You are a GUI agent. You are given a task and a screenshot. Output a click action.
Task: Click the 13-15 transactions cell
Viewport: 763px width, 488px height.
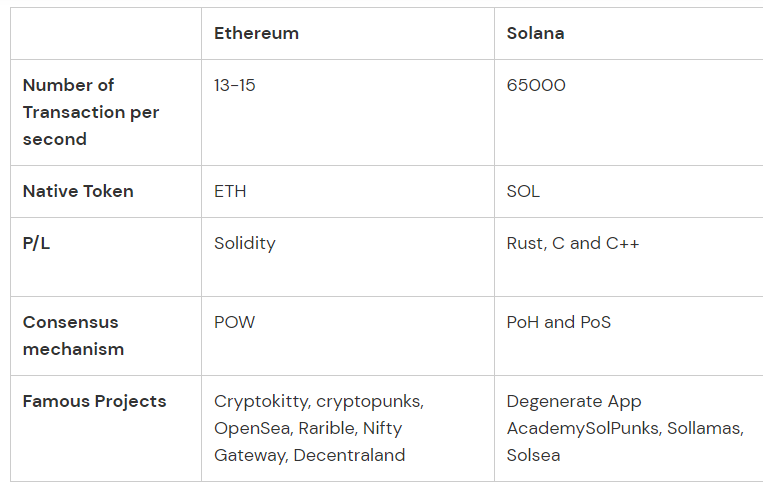click(235, 85)
